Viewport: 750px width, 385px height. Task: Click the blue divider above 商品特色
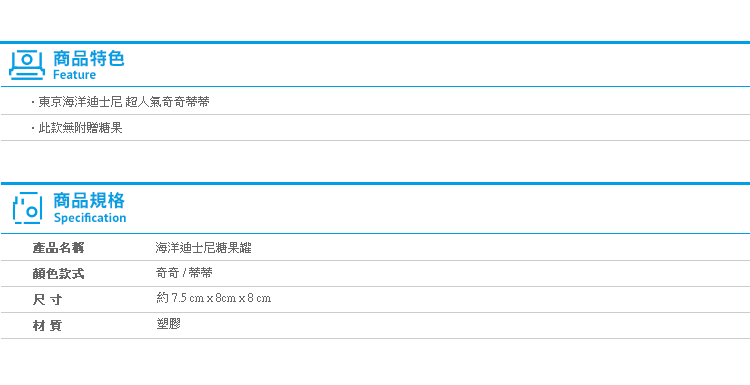(375, 43)
